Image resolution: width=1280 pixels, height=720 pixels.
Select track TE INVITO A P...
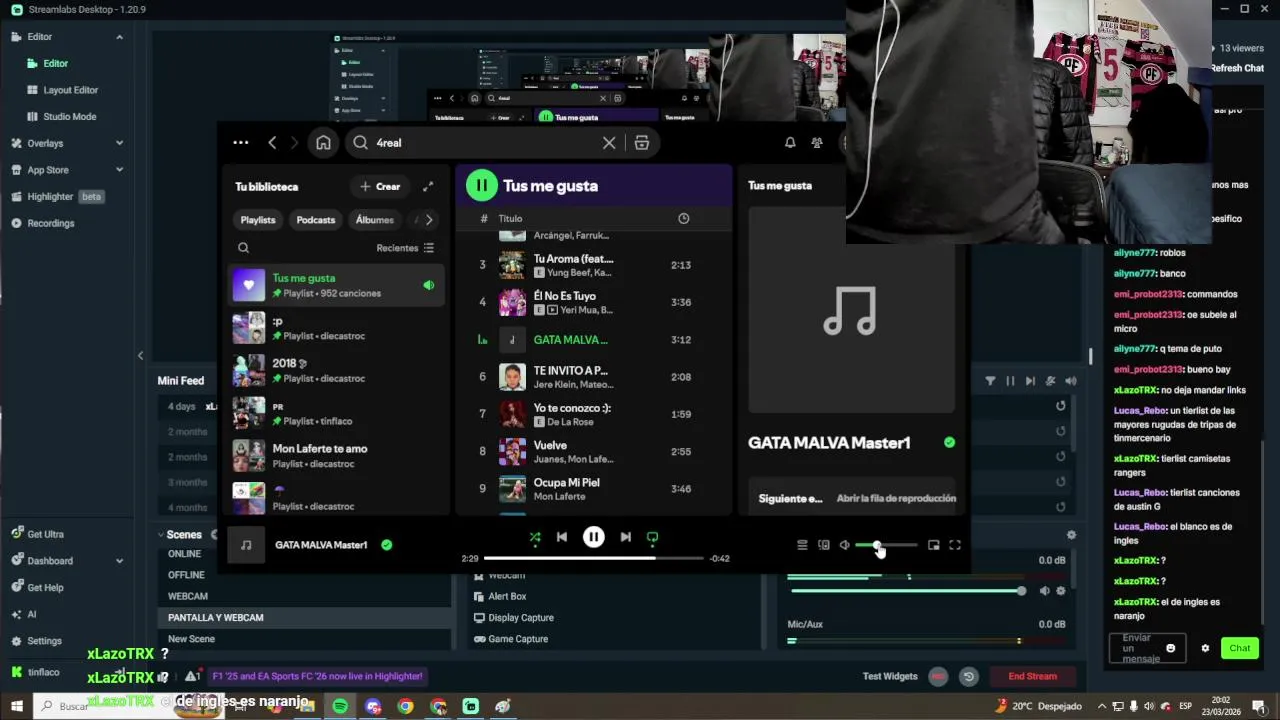click(594, 377)
